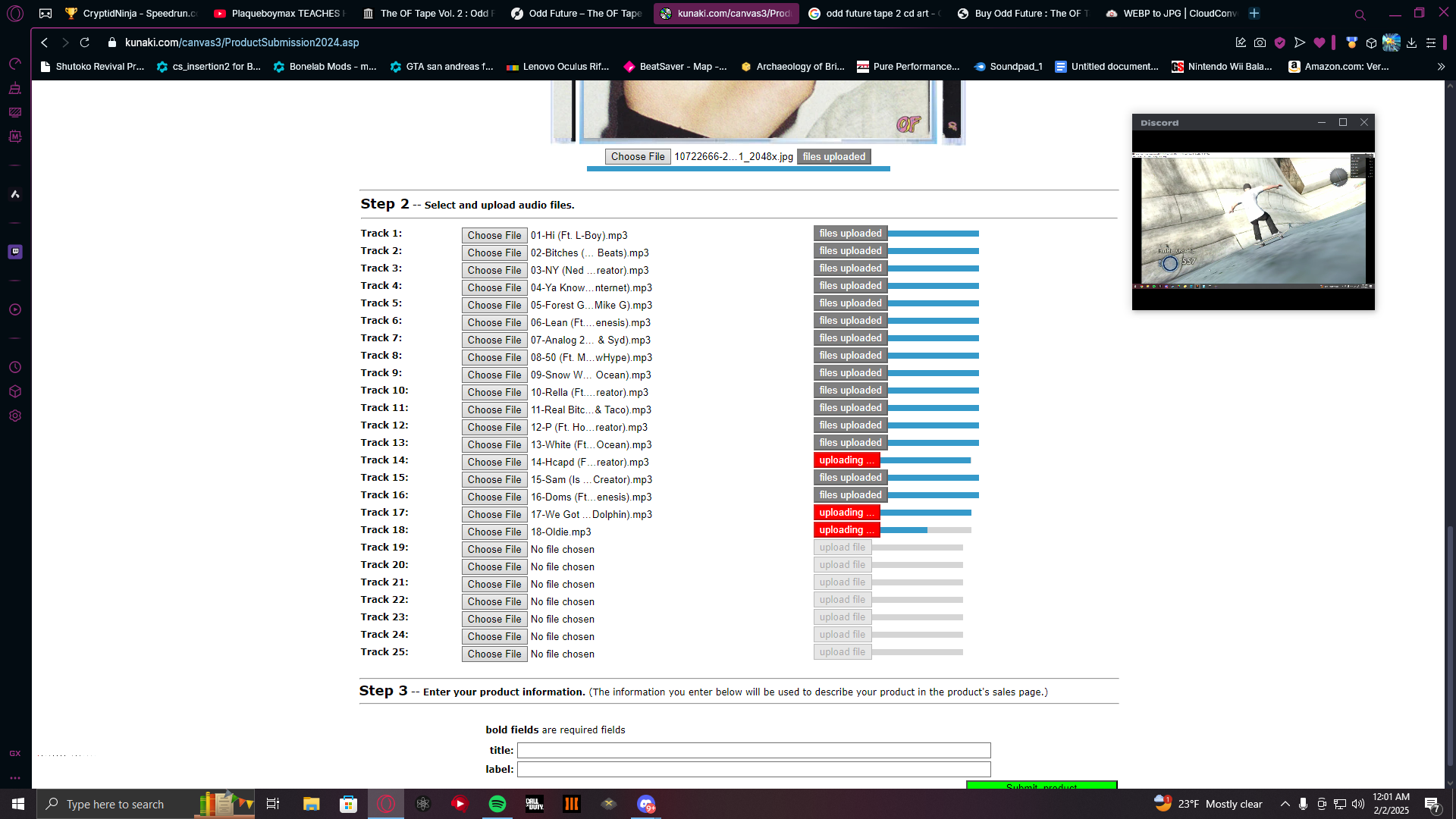Open the BeatSaver bookmark in bookmarks bar
Screen dimensions: 1456x819
pos(675,67)
